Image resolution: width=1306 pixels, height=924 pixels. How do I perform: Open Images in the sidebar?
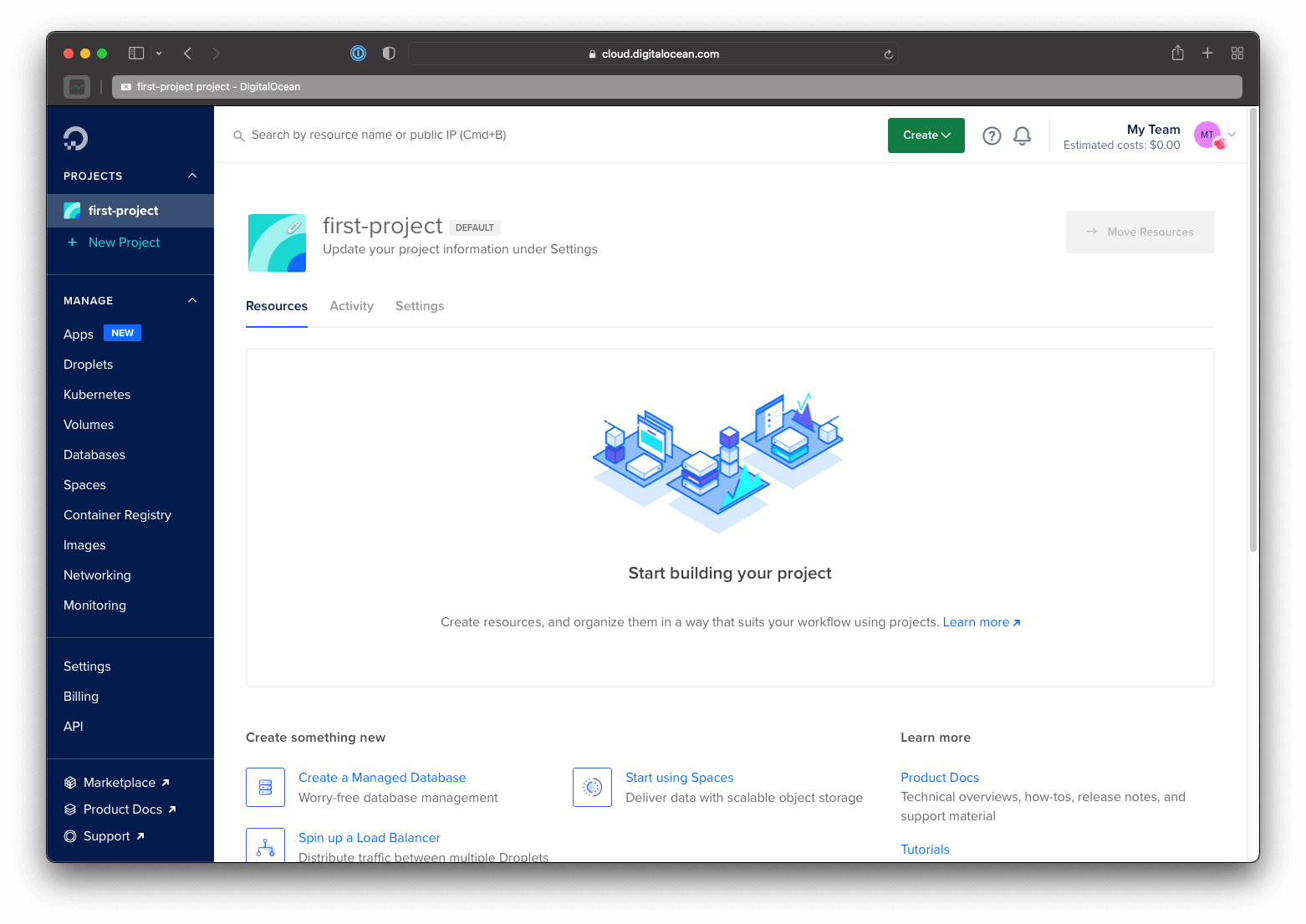click(x=84, y=545)
